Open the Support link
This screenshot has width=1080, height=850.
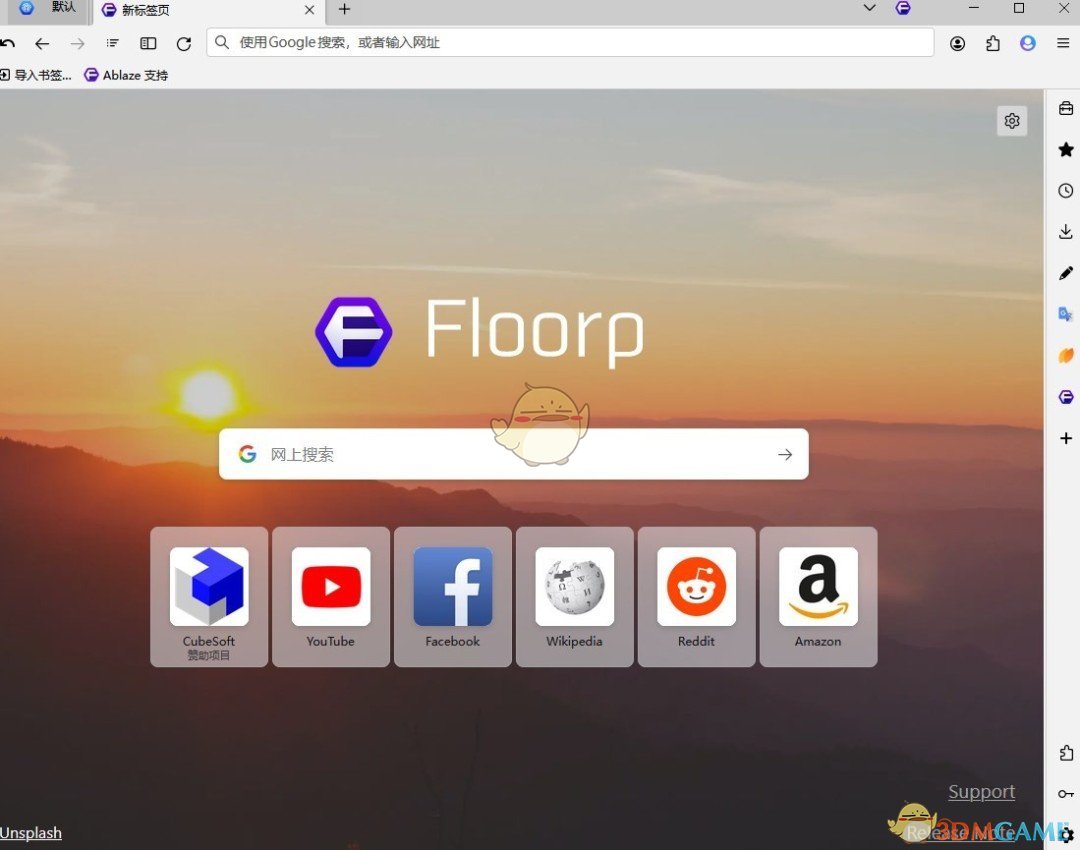click(981, 791)
